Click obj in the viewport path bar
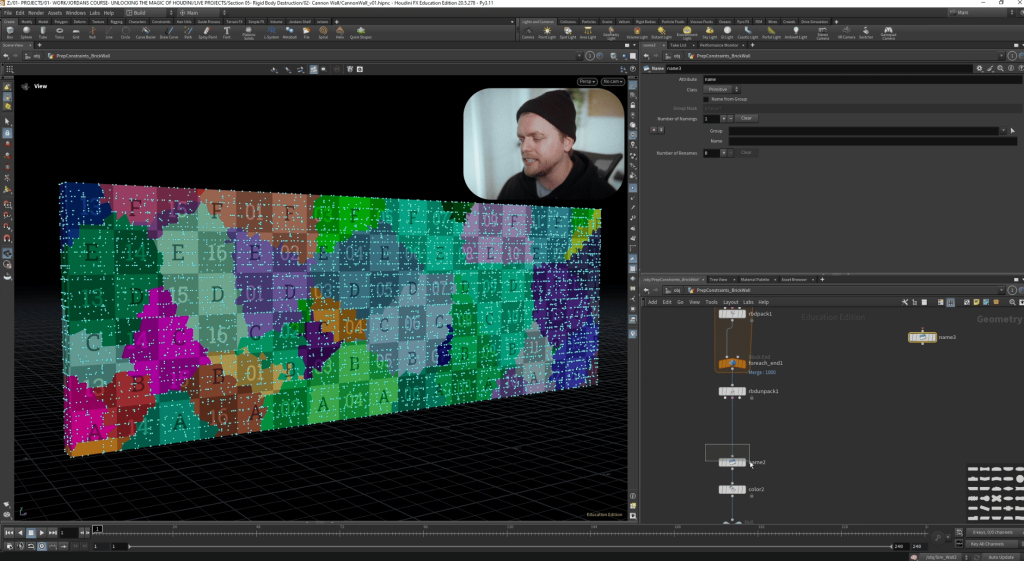The width and height of the screenshot is (1024, 561). tap(37, 56)
